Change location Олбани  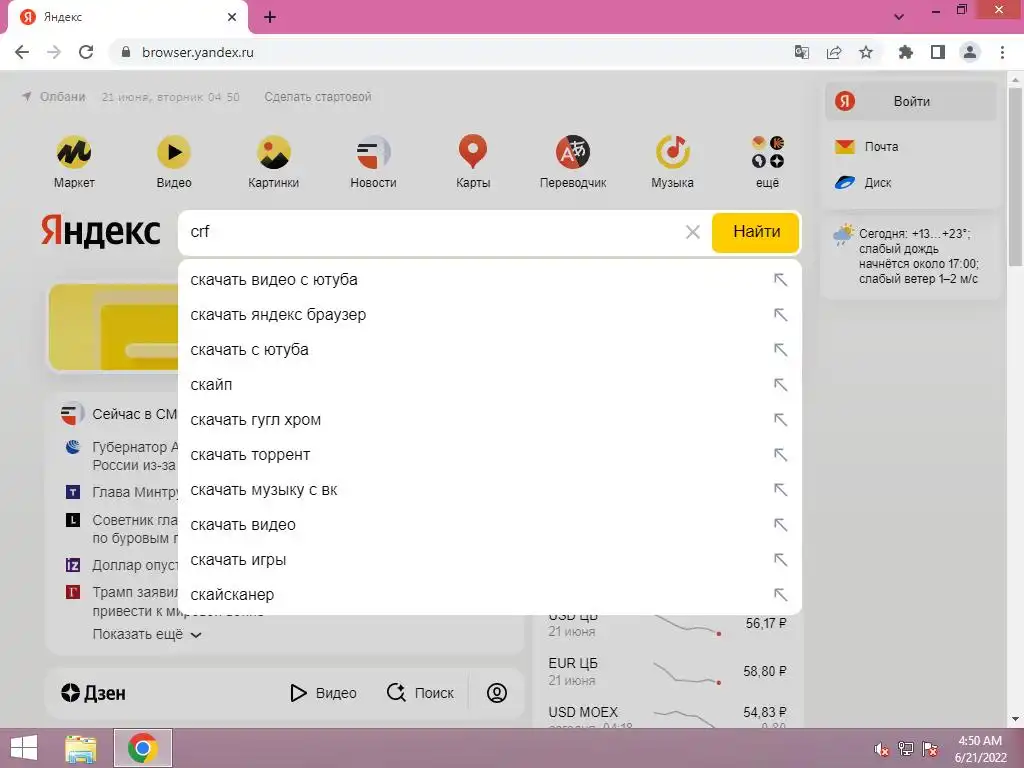[54, 97]
